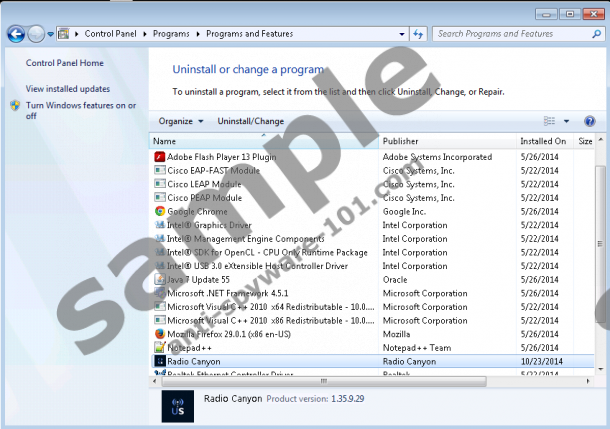Open the View installed updates link
Image resolution: width=610 pixels, height=429 pixels.
(68, 89)
